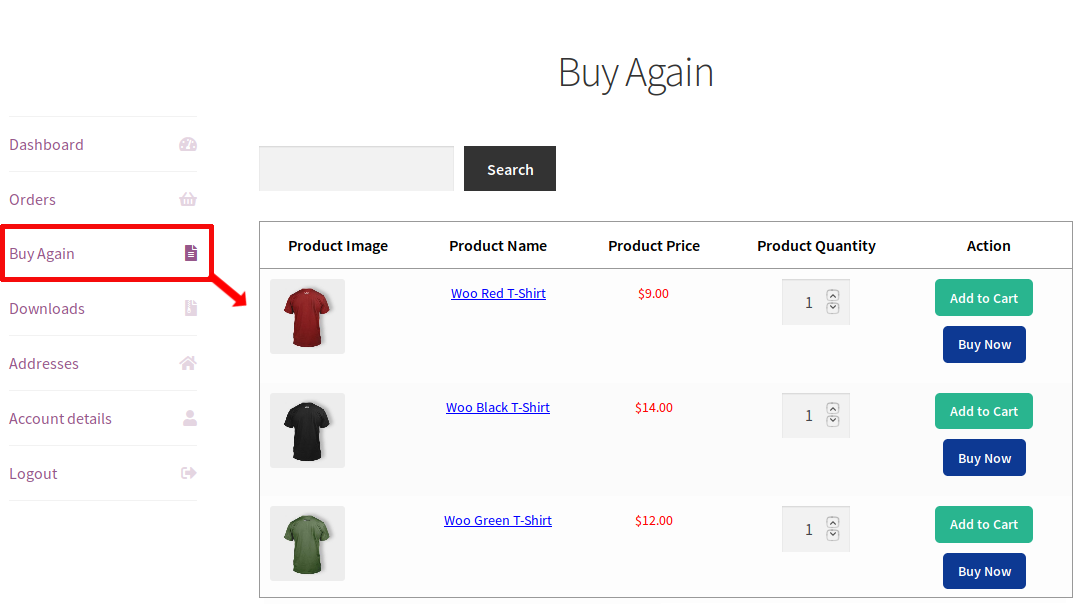This screenshot has width=1080, height=612.
Task: Decrease quantity for Woo Green T-Shirt
Action: point(831,535)
